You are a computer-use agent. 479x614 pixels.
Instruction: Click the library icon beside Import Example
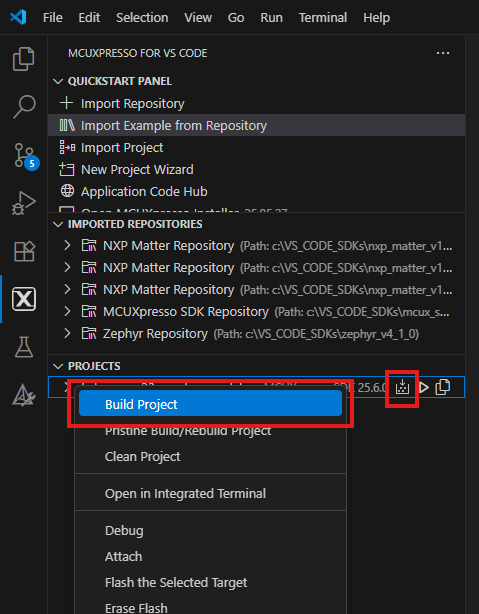tap(67, 125)
